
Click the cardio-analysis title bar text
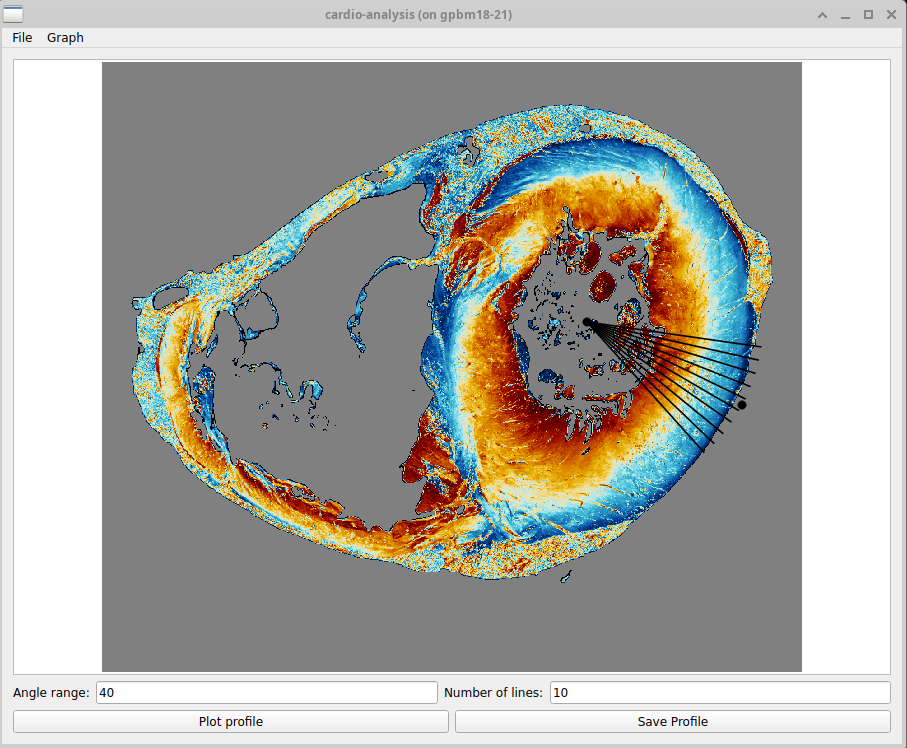coord(418,15)
